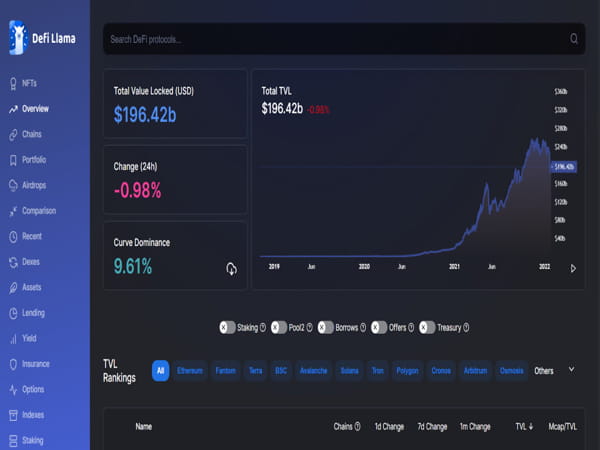Open the Overview menu item
Image resolution: width=600 pixels, height=450 pixels.
(x=35, y=109)
